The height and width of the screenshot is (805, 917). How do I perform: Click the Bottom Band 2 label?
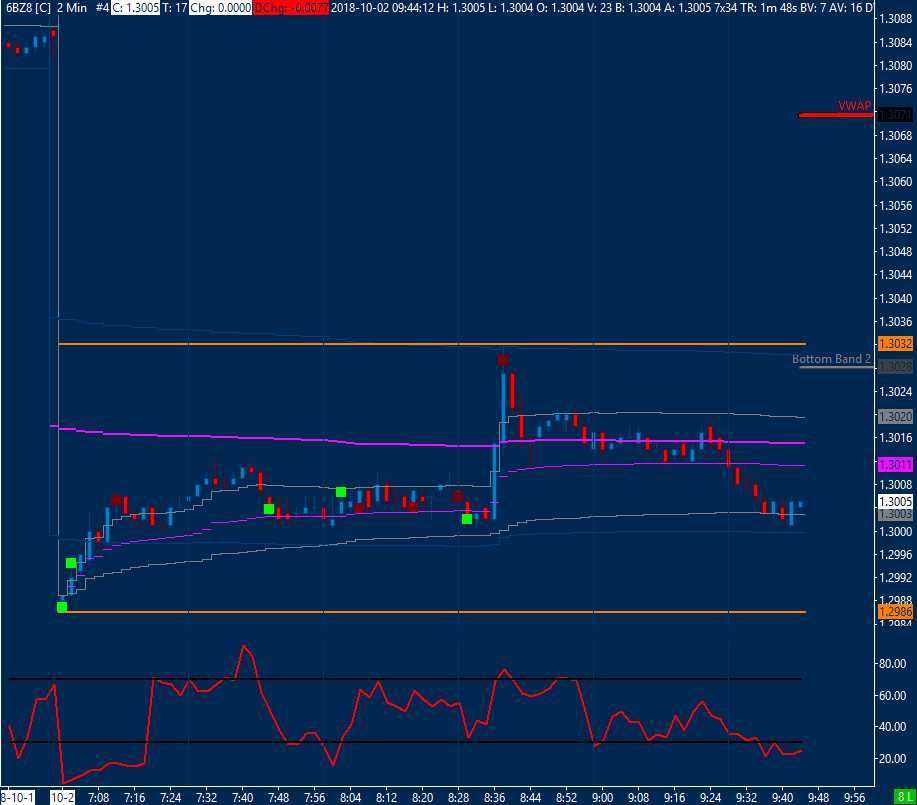[x=831, y=359]
